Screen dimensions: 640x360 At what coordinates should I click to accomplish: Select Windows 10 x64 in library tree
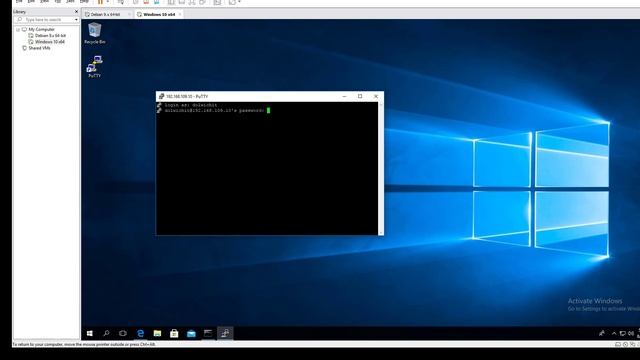tap(49, 42)
